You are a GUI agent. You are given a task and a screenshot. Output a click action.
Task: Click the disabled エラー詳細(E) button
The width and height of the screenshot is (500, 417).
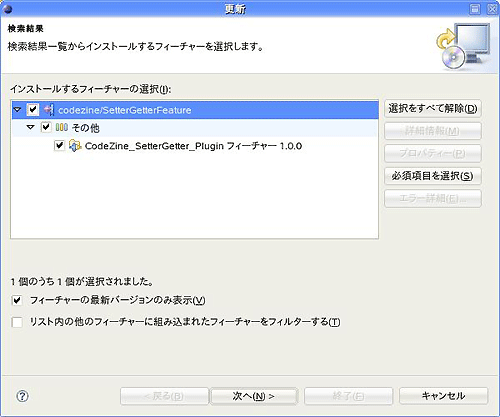pyautogui.click(x=433, y=199)
